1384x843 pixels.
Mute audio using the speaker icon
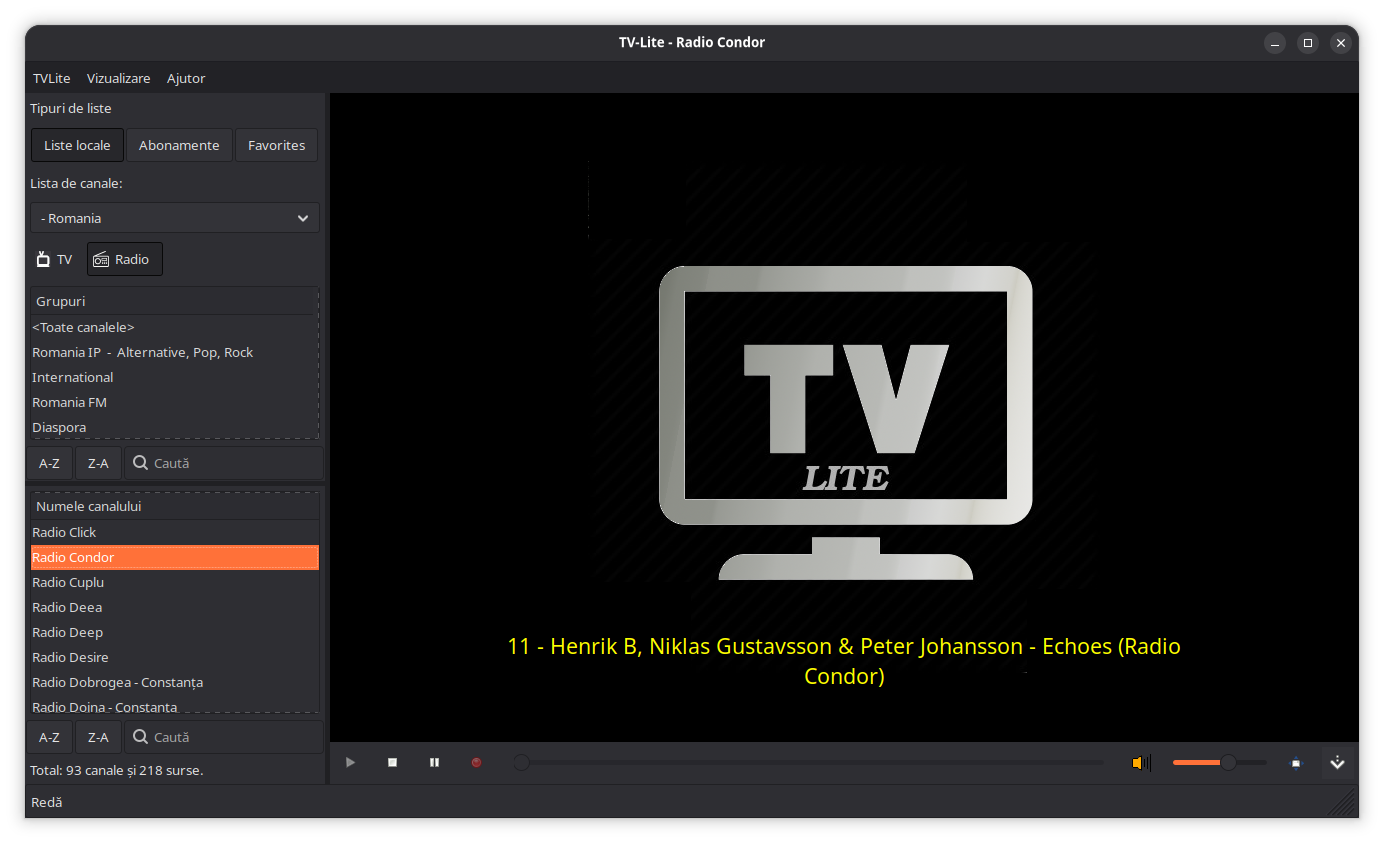[x=1140, y=763]
